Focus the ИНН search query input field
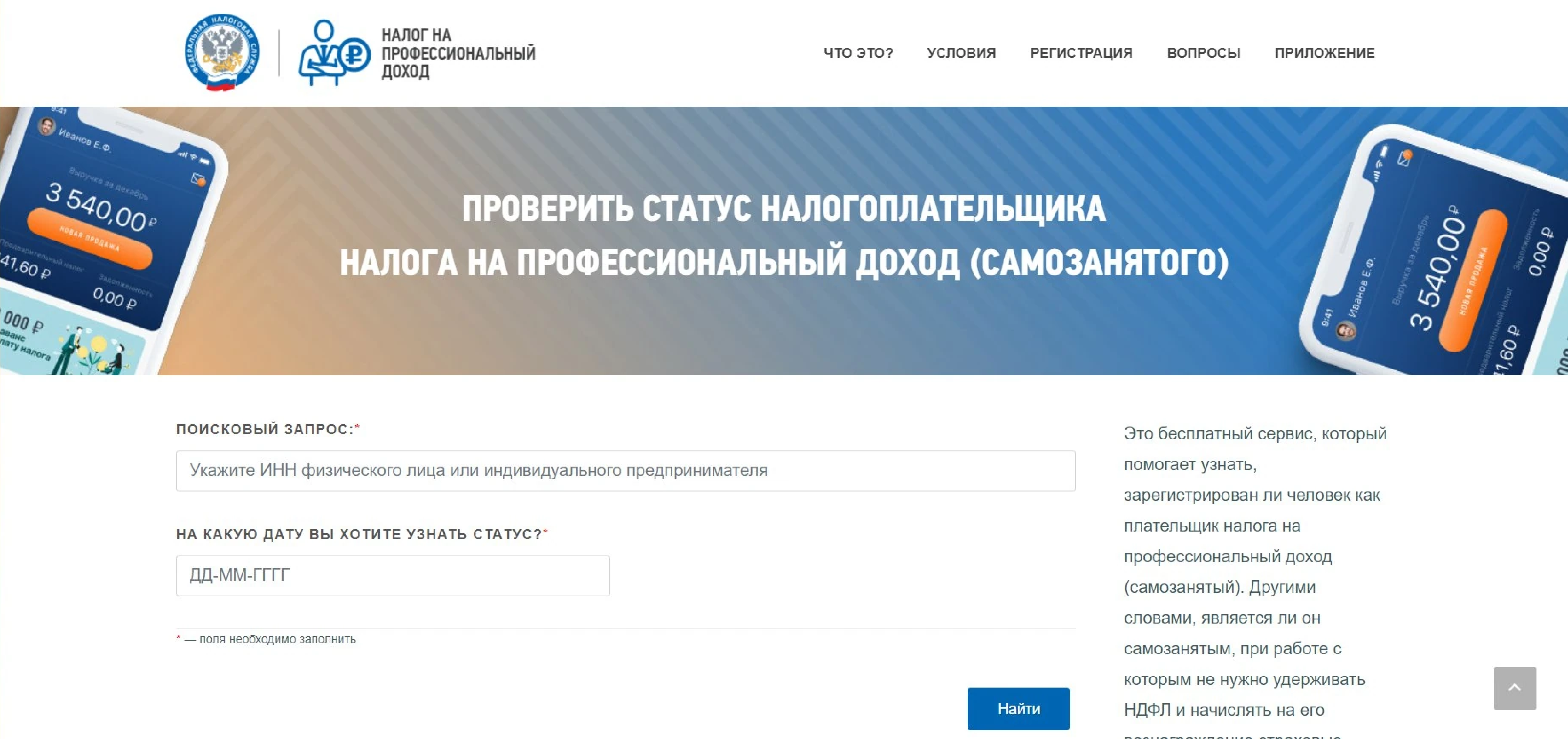Viewport: 1568px width, 739px height. coord(625,471)
